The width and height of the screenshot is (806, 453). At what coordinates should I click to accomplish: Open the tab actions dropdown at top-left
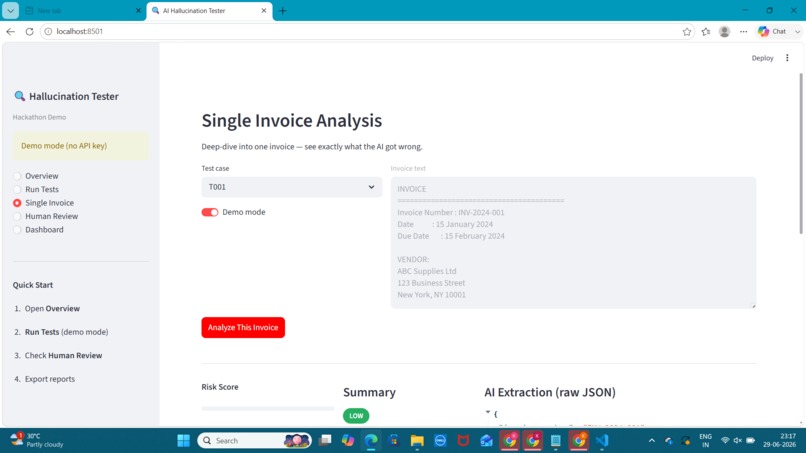[x=10, y=10]
